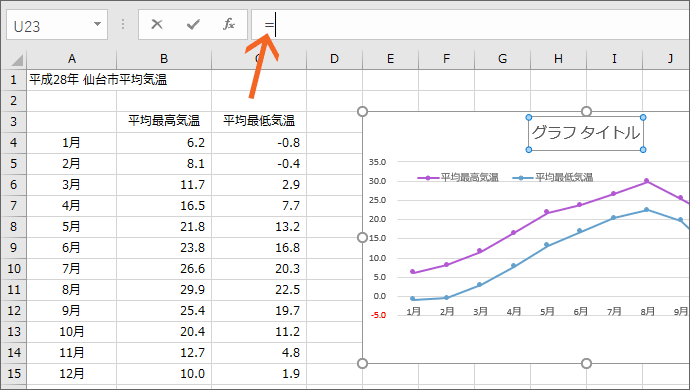This screenshot has width=690, height=390.
Task: Cancel formula entry with the X icon
Action: tap(157, 24)
